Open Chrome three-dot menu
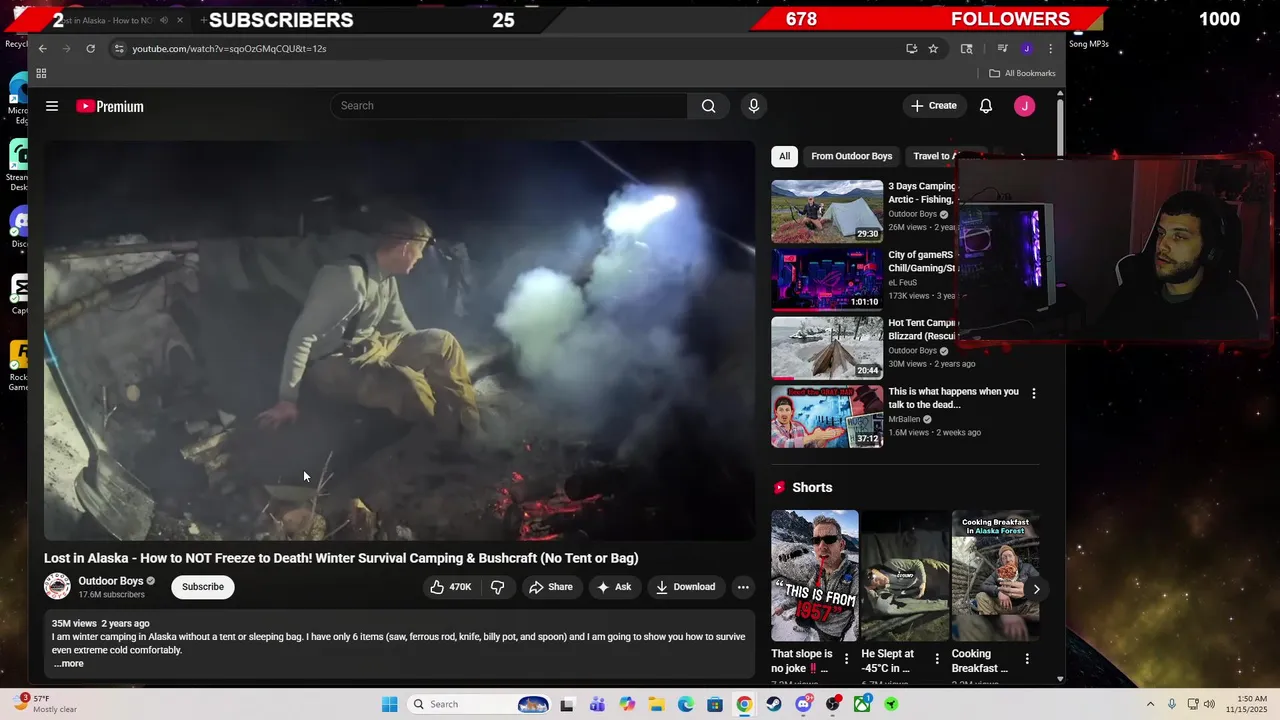The image size is (1280, 720). tap(1050, 48)
